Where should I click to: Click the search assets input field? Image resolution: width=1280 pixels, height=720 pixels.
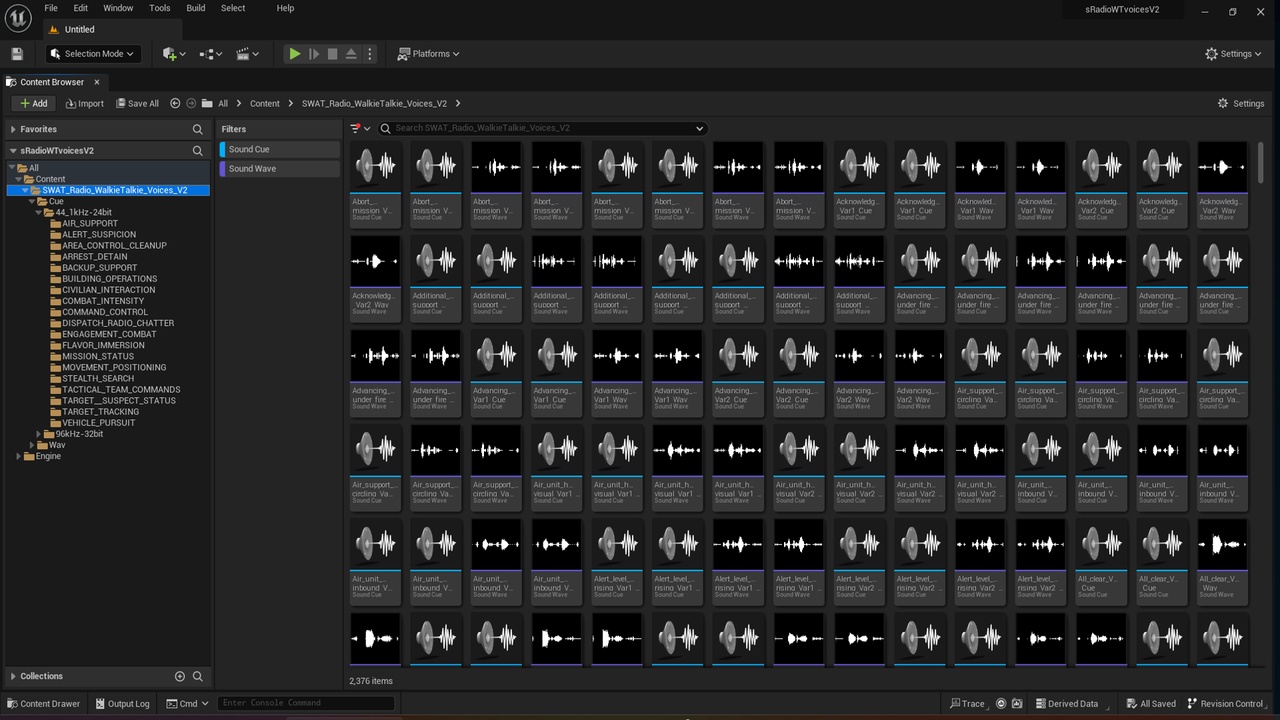point(543,128)
